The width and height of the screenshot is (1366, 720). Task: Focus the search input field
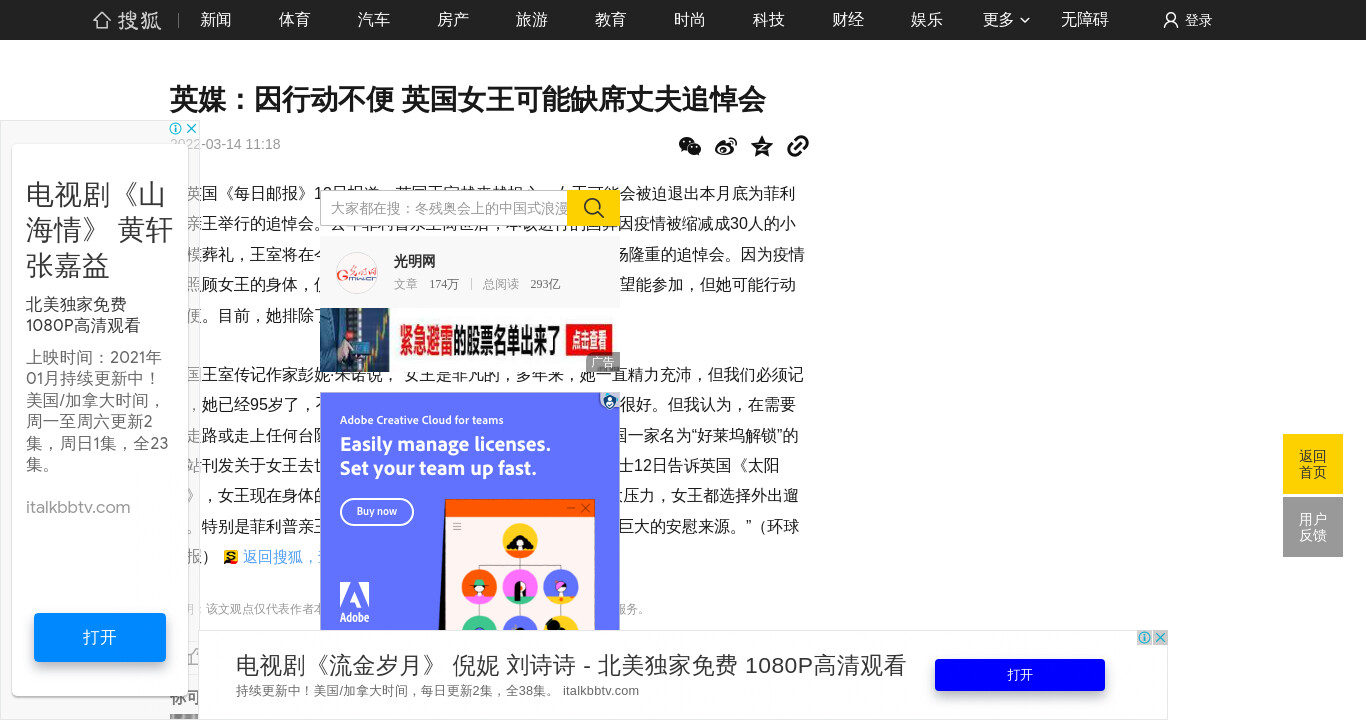(x=444, y=208)
